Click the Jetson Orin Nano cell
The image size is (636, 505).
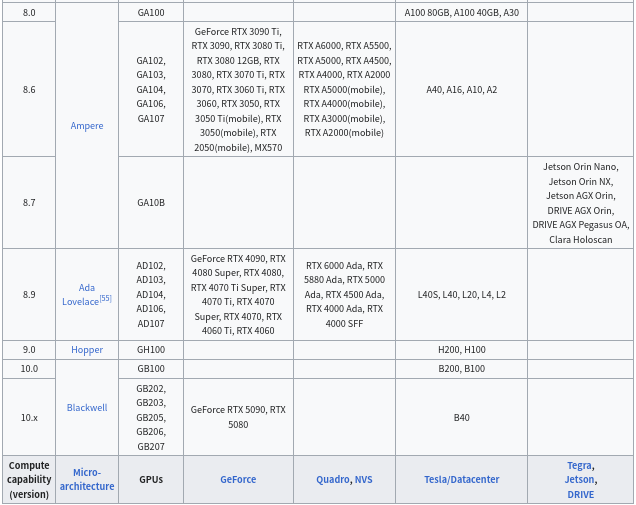580,202
